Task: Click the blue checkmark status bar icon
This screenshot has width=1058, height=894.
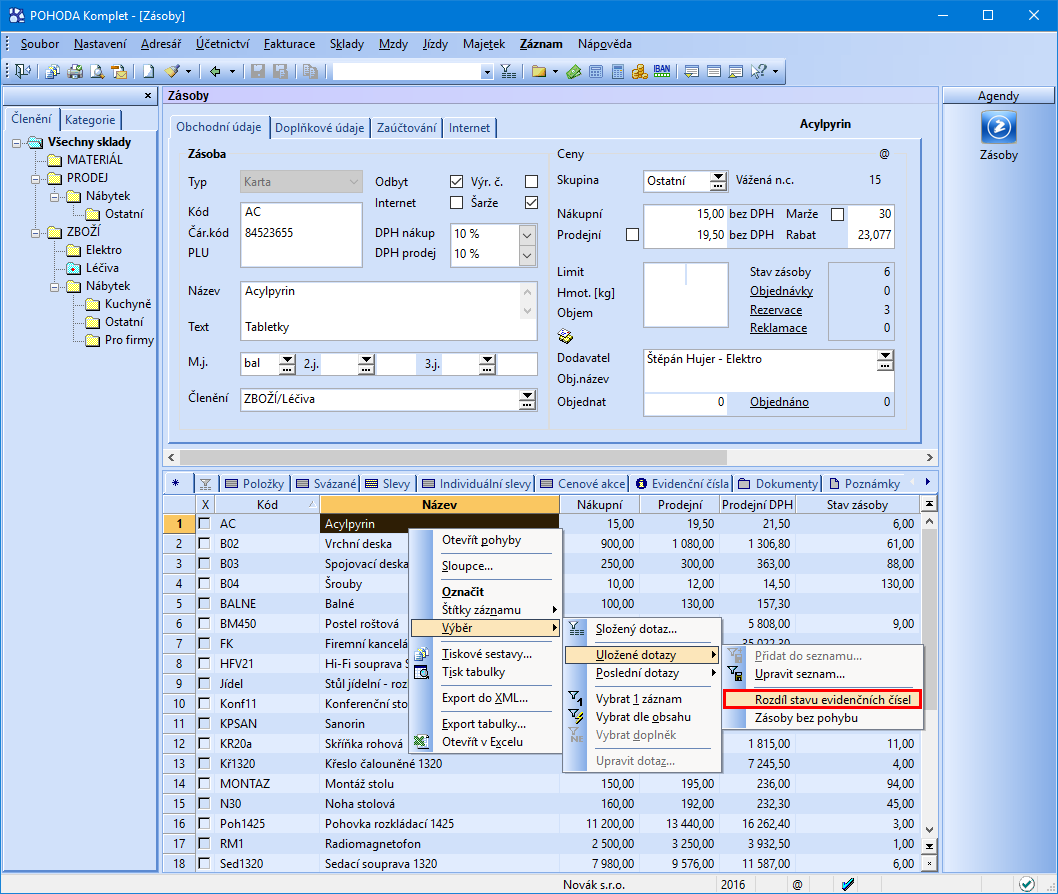Action: tap(848, 884)
